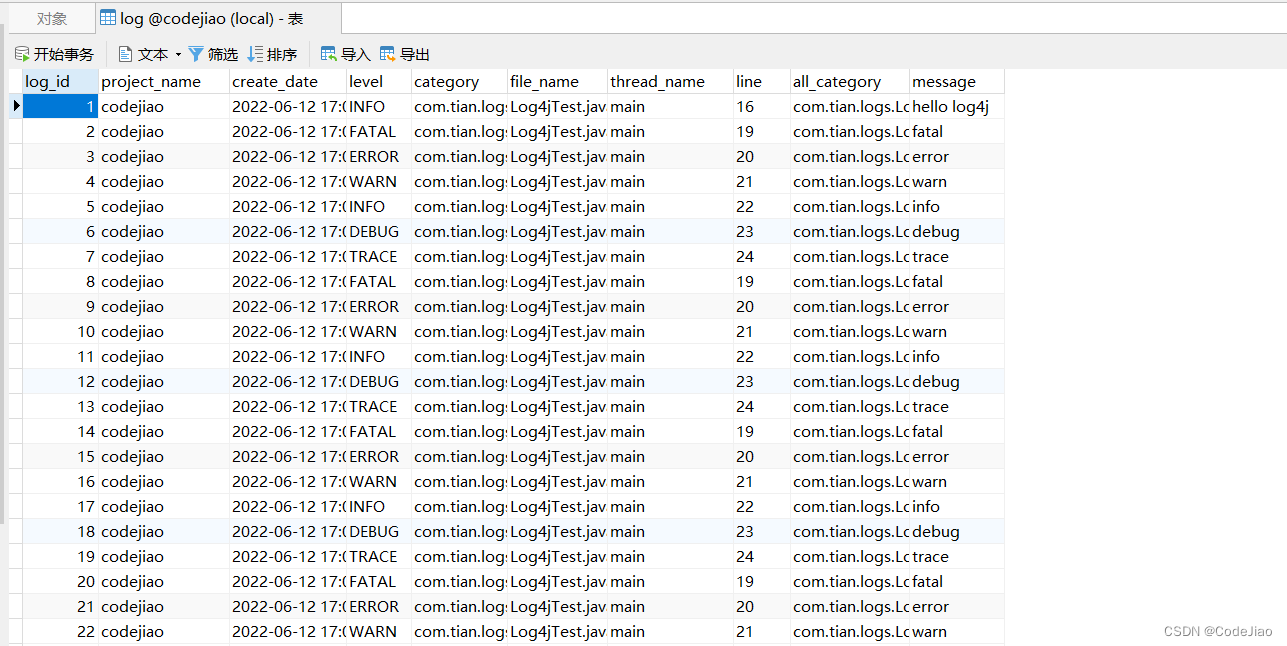
Task: Select the 'hello log4j' message cell
Action: [957, 106]
